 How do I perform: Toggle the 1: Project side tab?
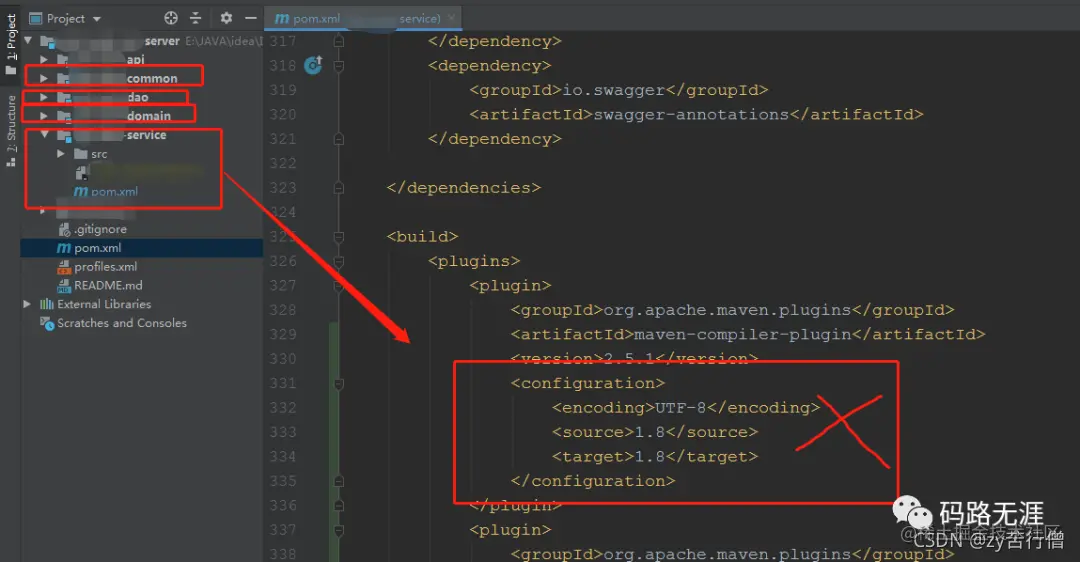tap(10, 43)
